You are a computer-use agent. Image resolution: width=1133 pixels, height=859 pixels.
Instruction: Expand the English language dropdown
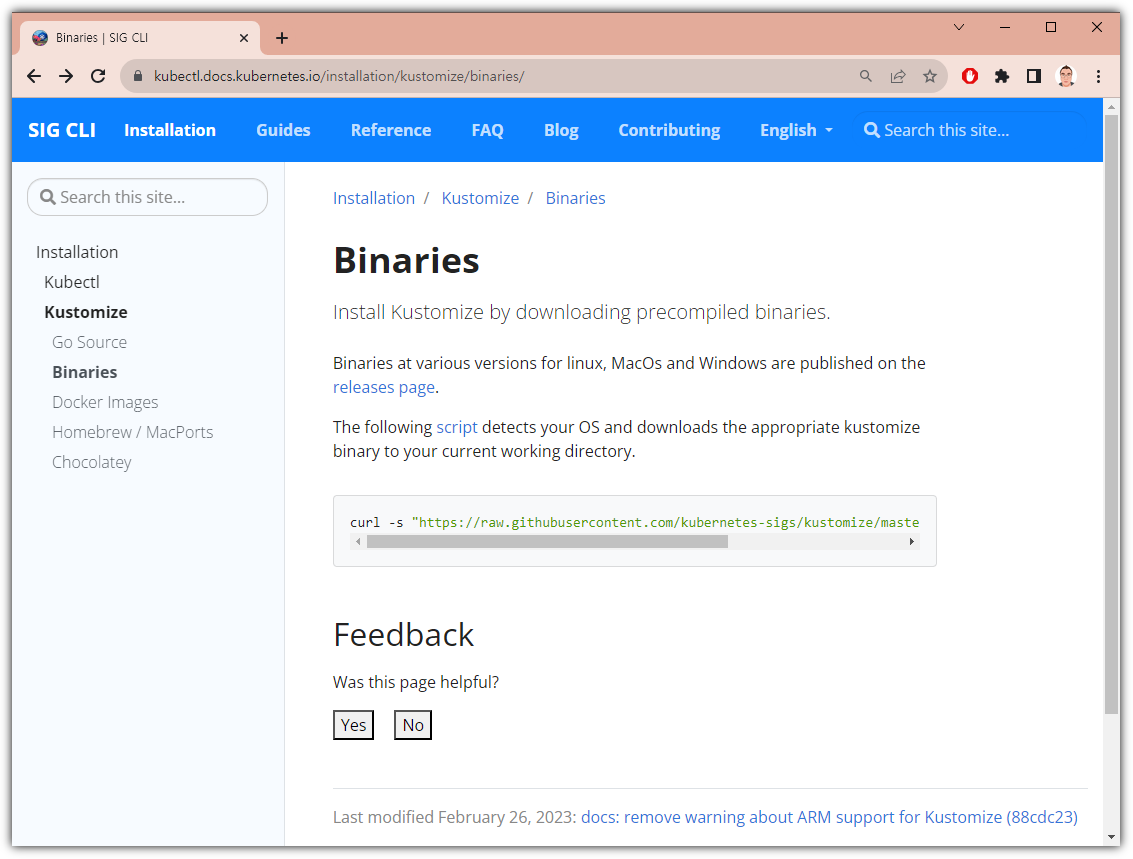point(796,130)
